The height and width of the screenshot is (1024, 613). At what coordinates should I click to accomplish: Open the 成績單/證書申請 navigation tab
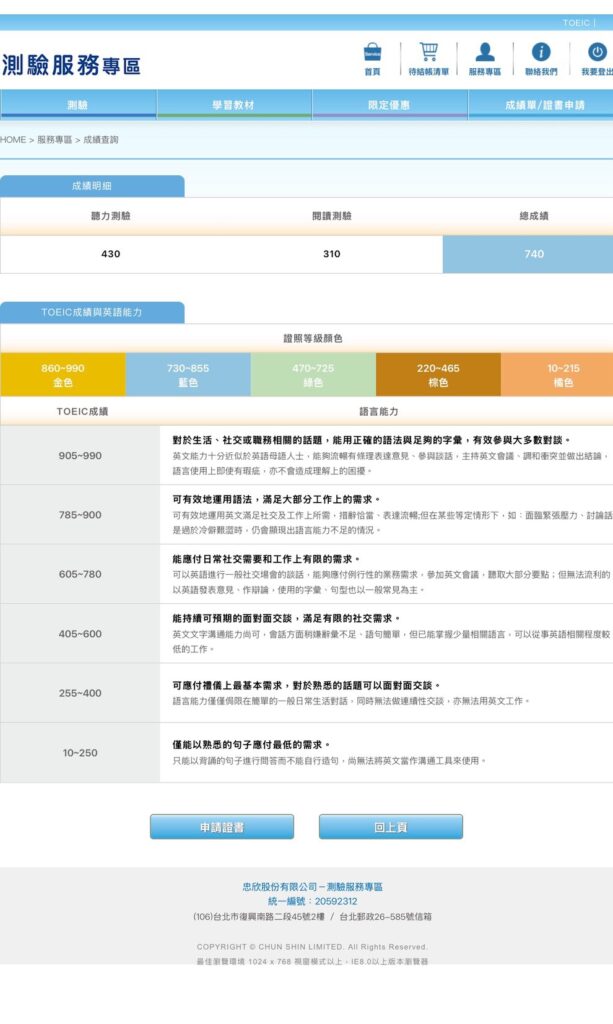click(543, 105)
